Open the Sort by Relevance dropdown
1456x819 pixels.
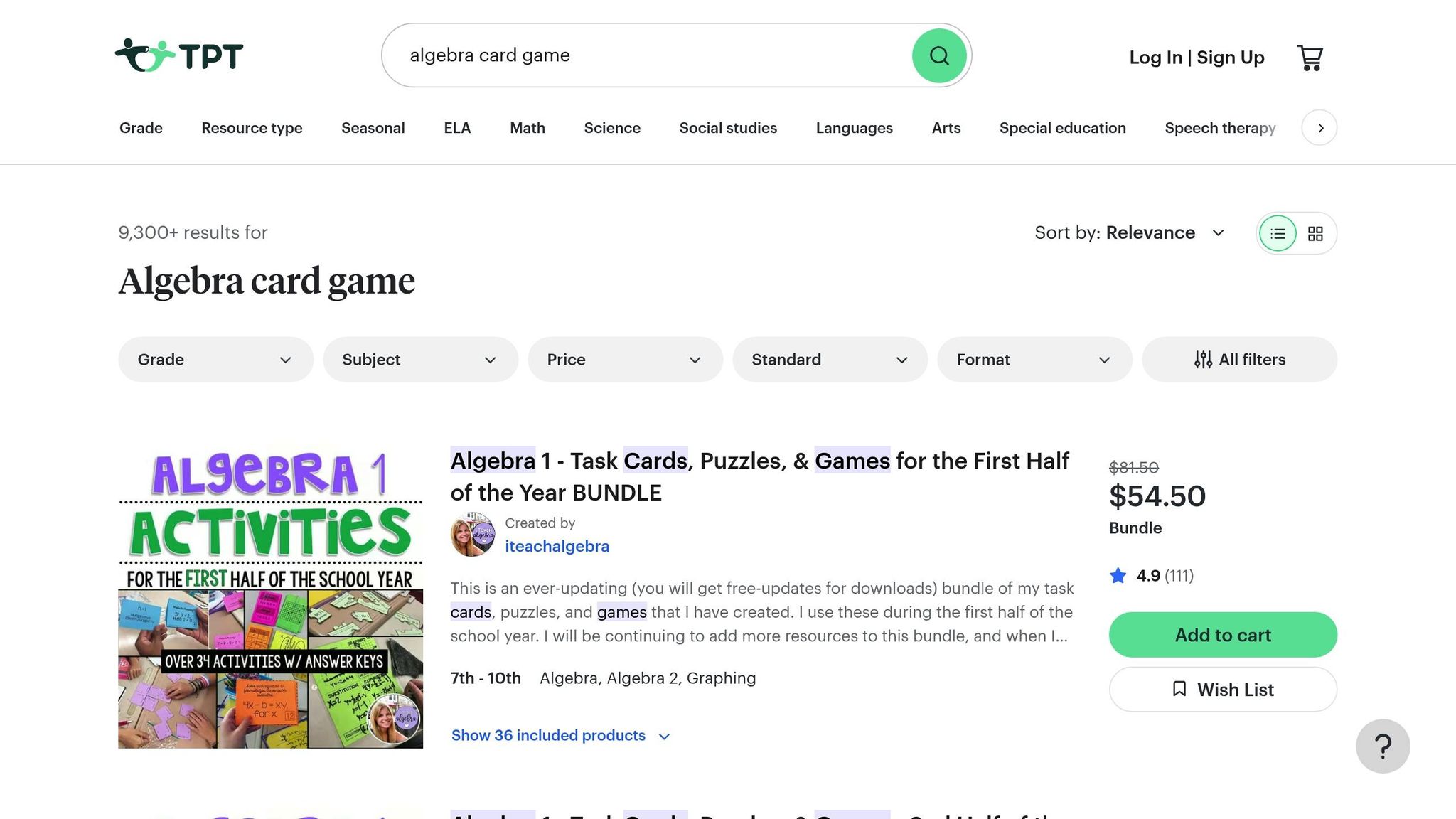pos(1130,232)
